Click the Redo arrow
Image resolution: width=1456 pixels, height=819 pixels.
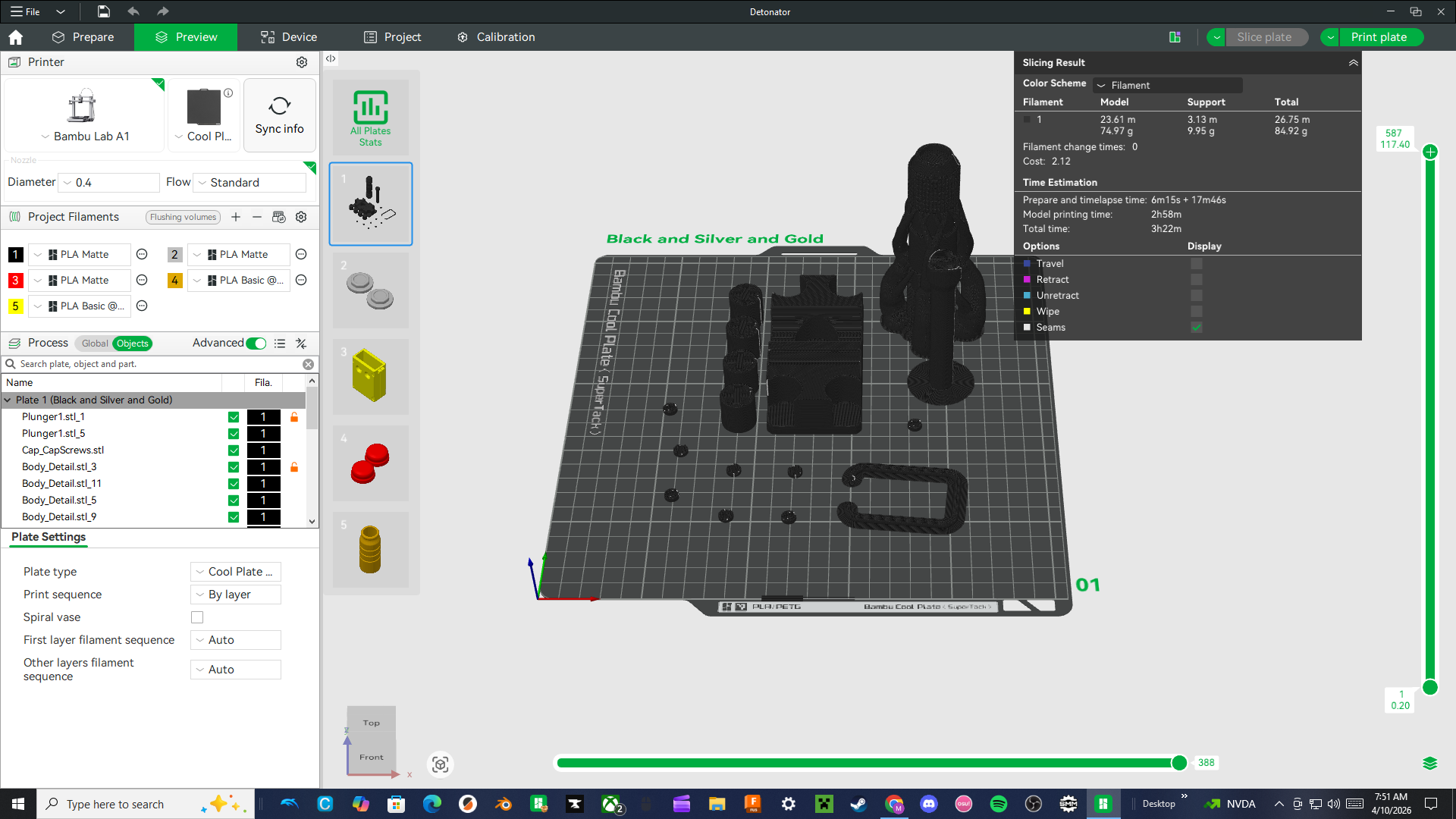click(162, 11)
